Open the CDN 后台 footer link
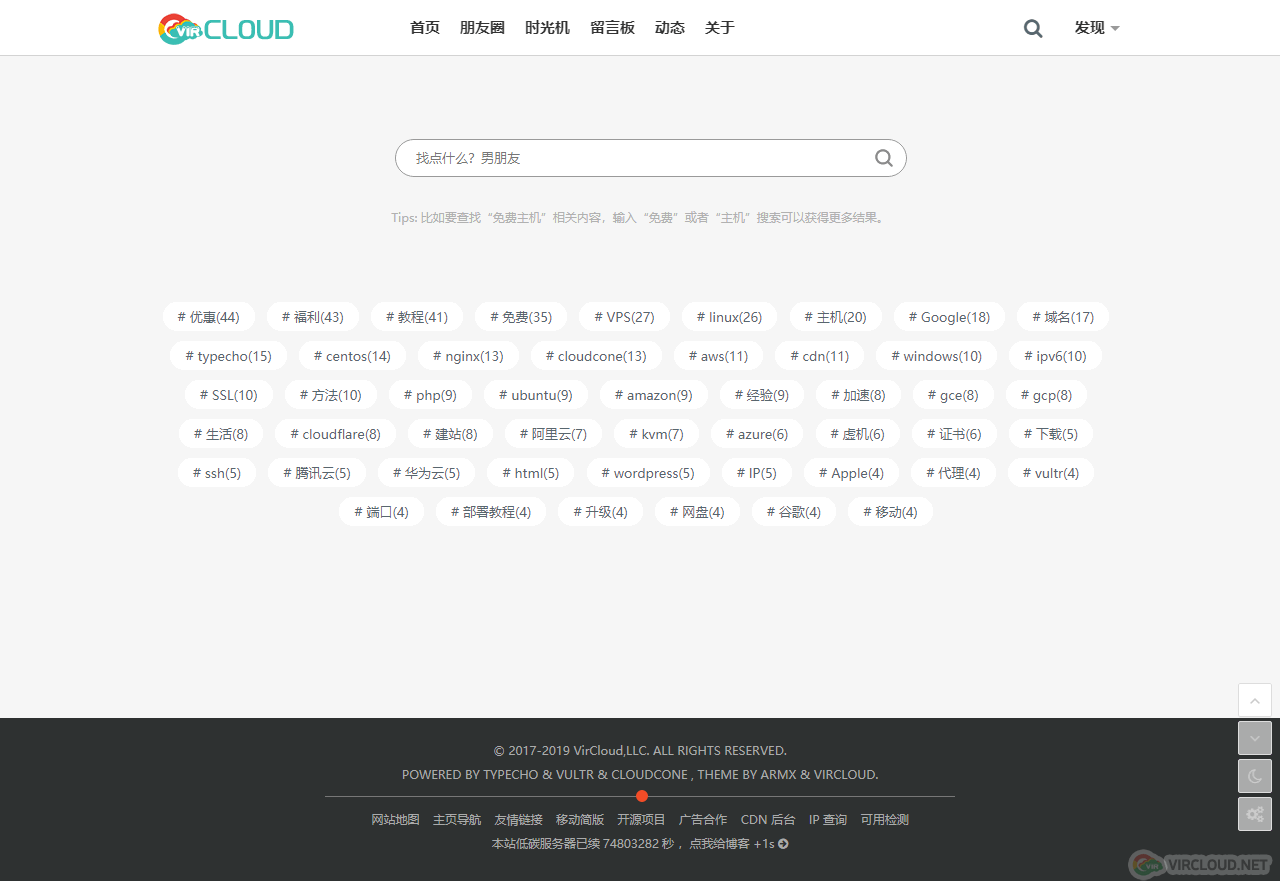The image size is (1280, 881). pos(768,820)
